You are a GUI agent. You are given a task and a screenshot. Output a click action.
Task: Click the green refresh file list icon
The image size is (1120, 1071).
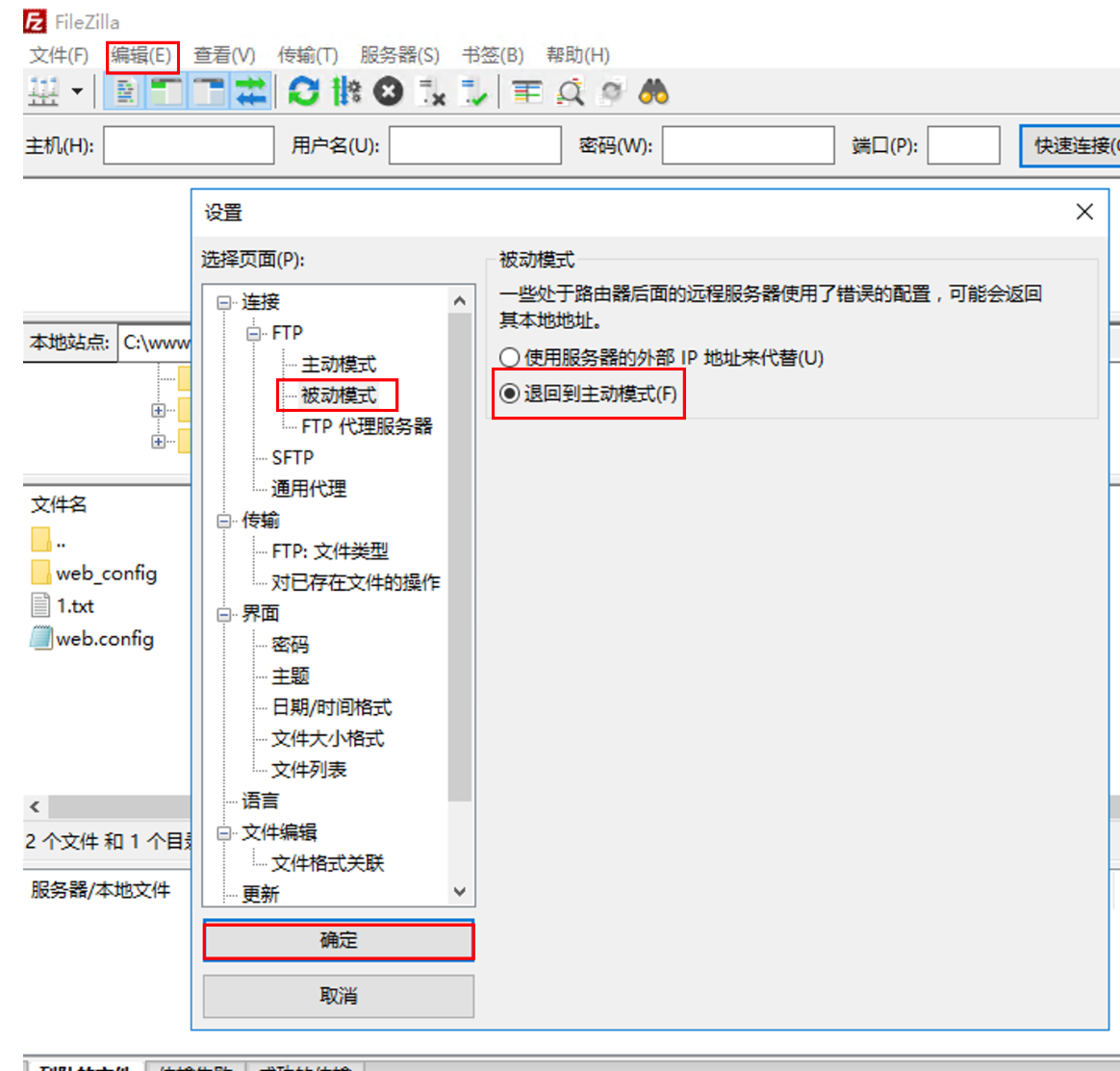[x=303, y=92]
